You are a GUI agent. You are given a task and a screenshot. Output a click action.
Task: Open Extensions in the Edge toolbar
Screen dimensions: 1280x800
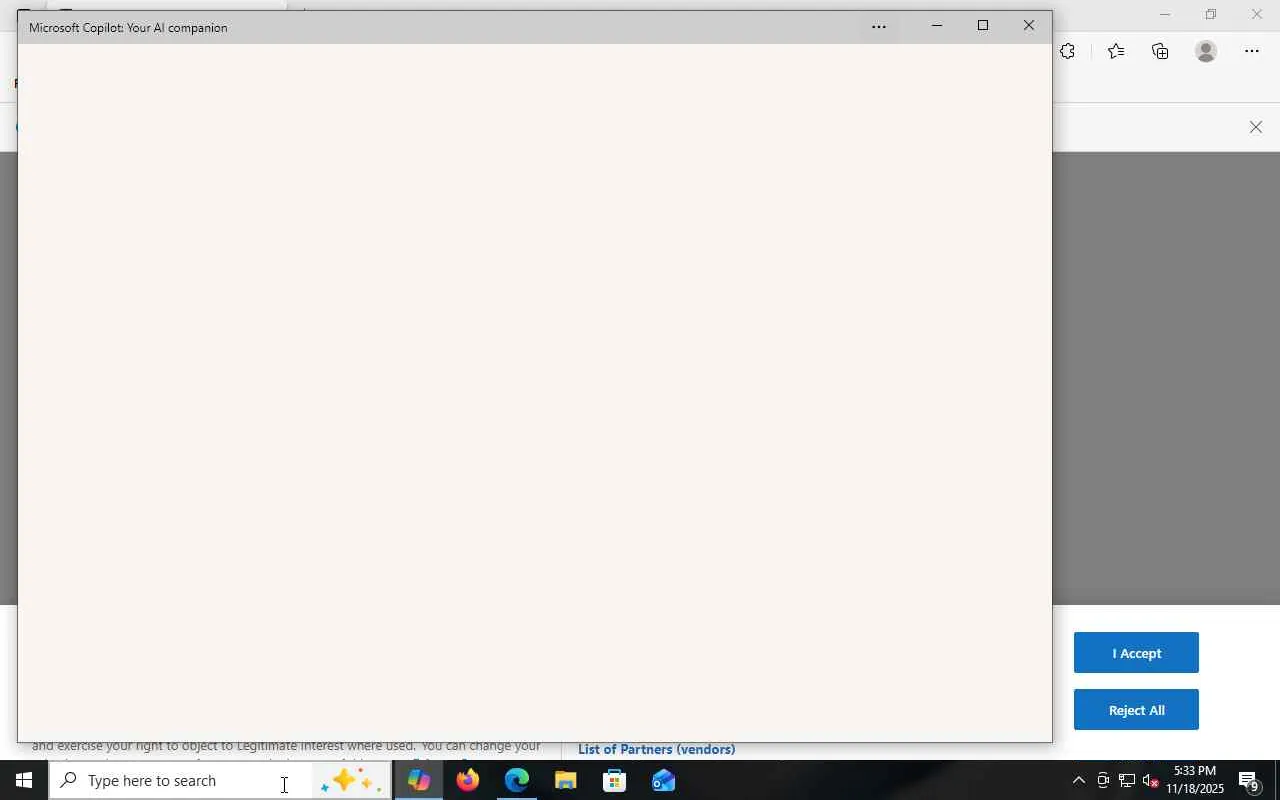click(x=1068, y=51)
